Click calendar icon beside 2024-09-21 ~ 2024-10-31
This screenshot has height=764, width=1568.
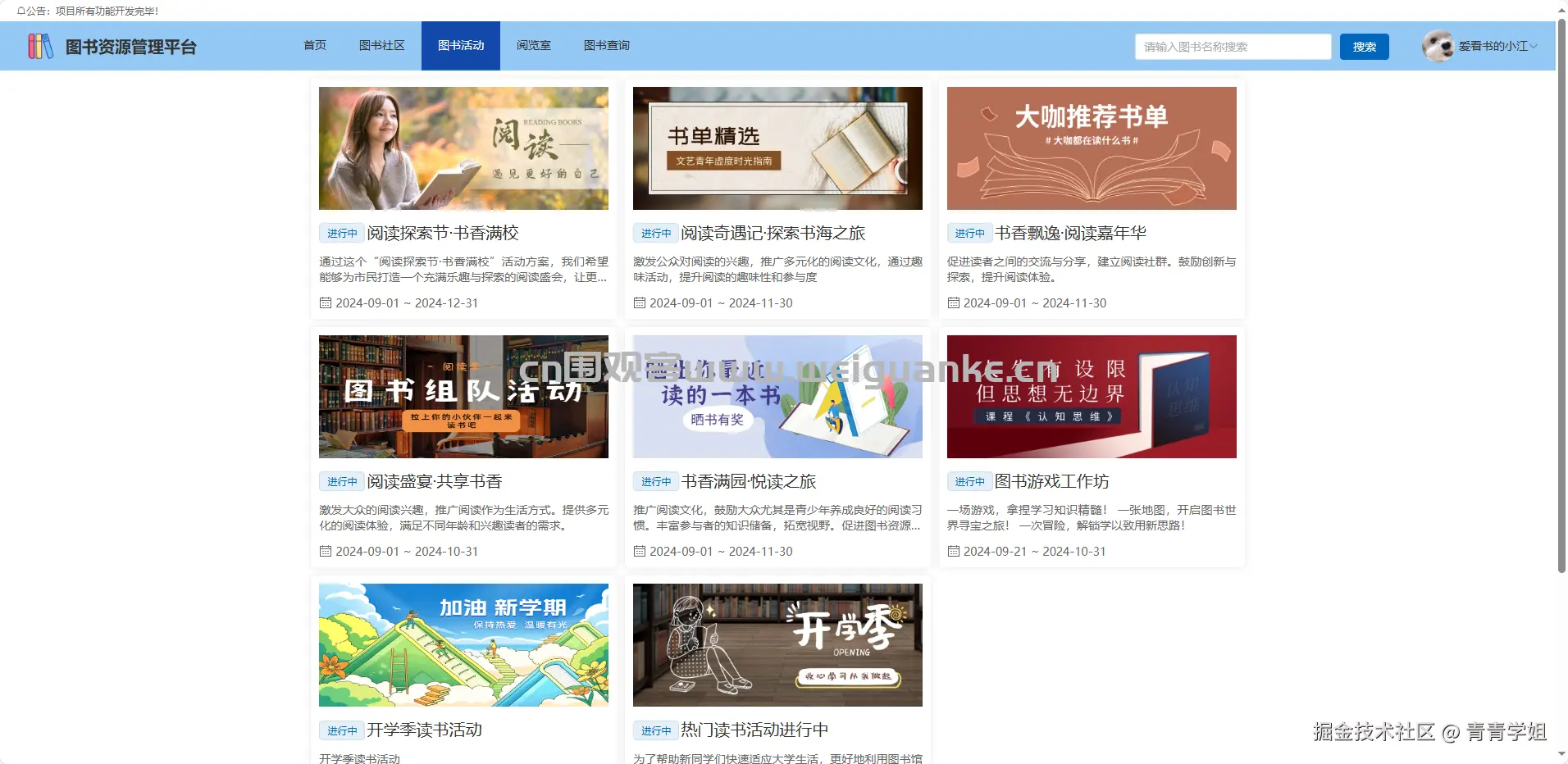[954, 551]
